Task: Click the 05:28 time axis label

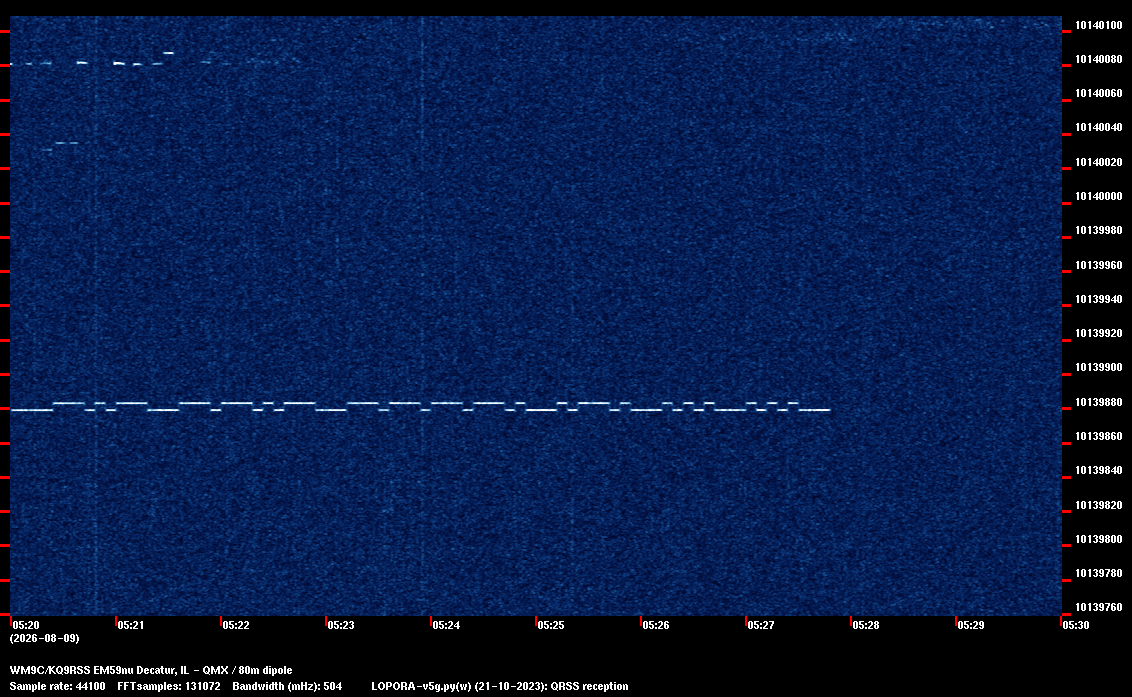Action: click(866, 625)
